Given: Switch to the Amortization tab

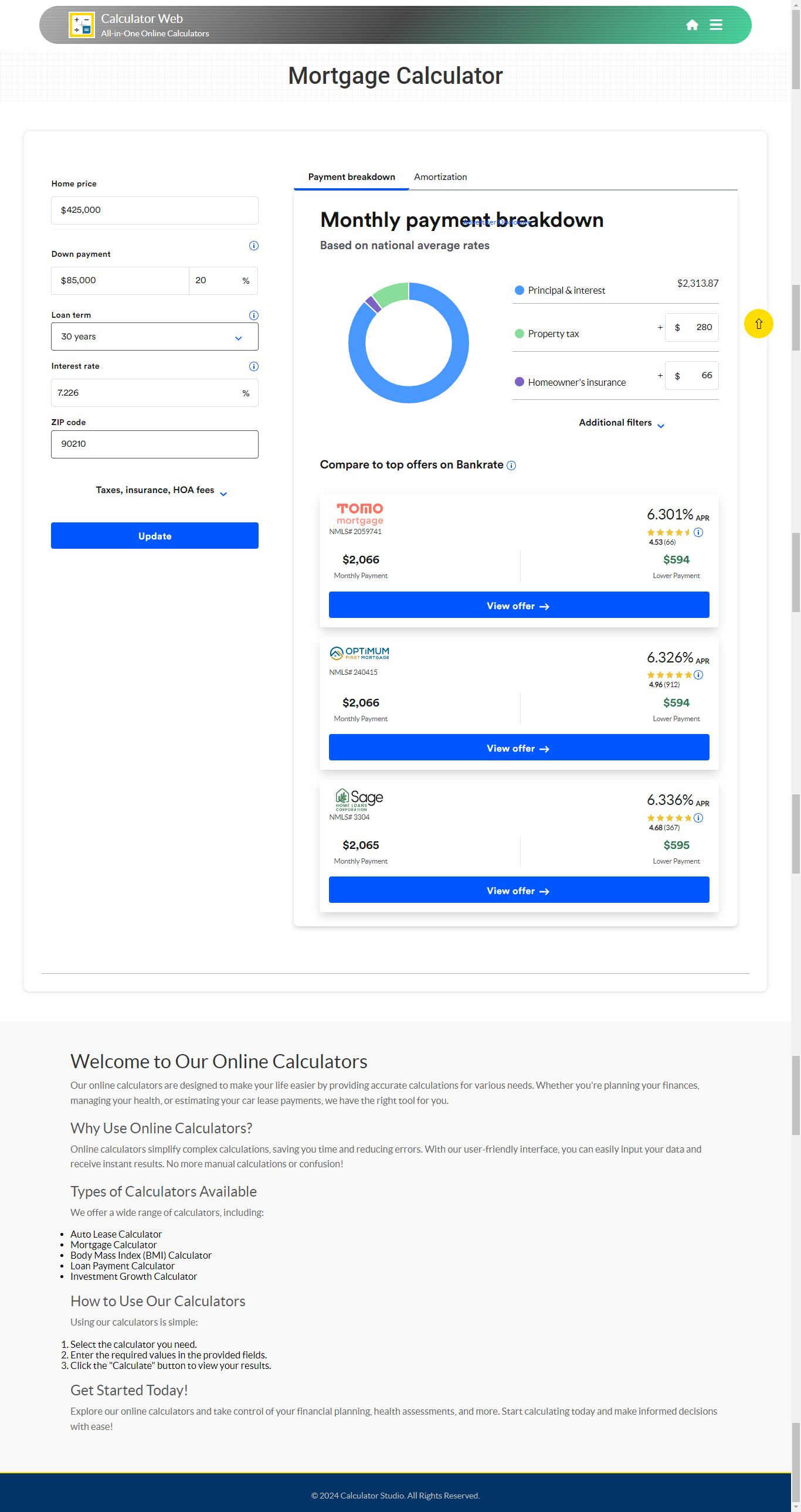Looking at the screenshot, I should pyautogui.click(x=440, y=176).
